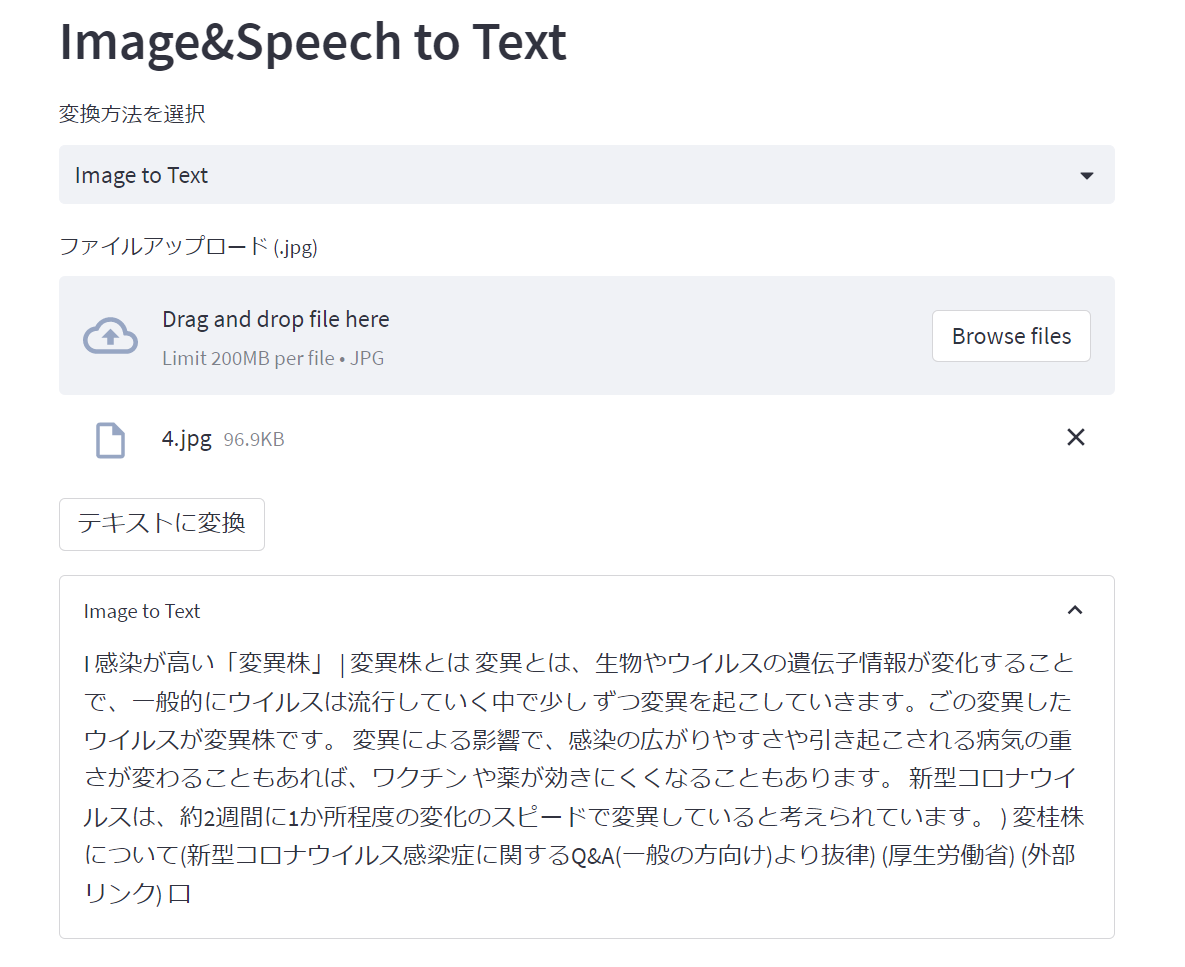The width and height of the screenshot is (1185, 967).
Task: Click the 4.jpg file name
Action: pyautogui.click(x=187, y=438)
